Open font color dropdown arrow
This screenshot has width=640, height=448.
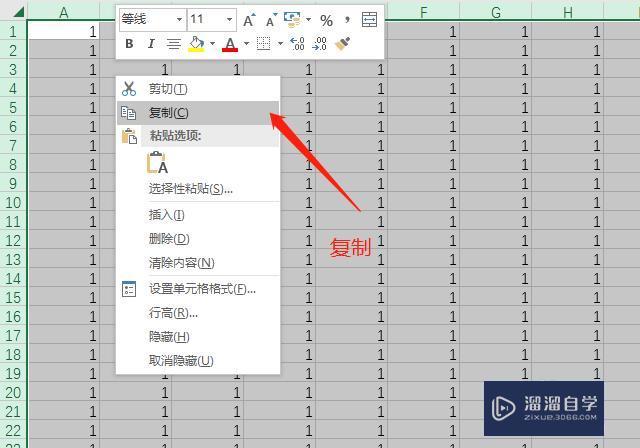coord(247,43)
